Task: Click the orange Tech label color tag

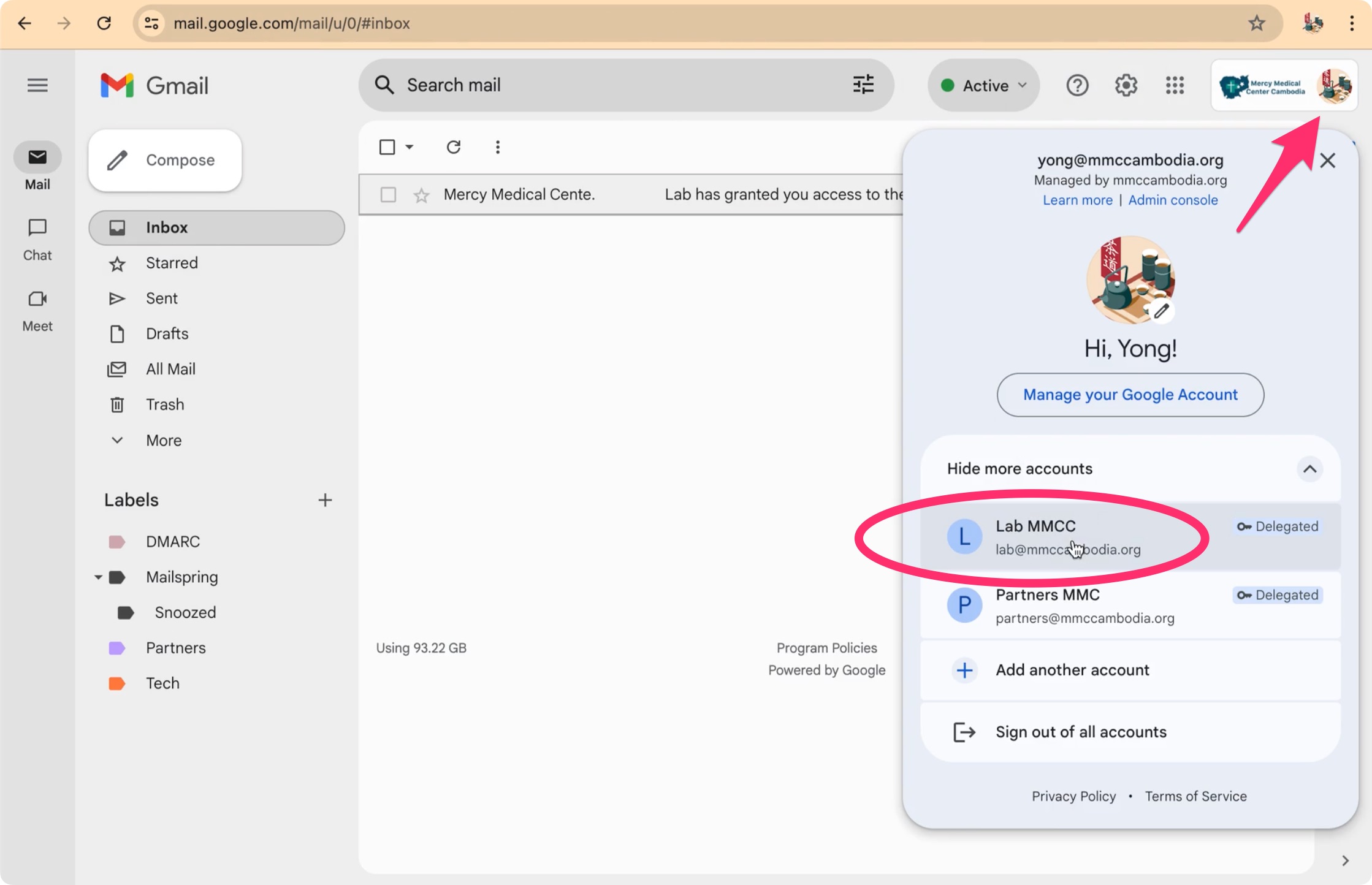Action: click(x=116, y=683)
